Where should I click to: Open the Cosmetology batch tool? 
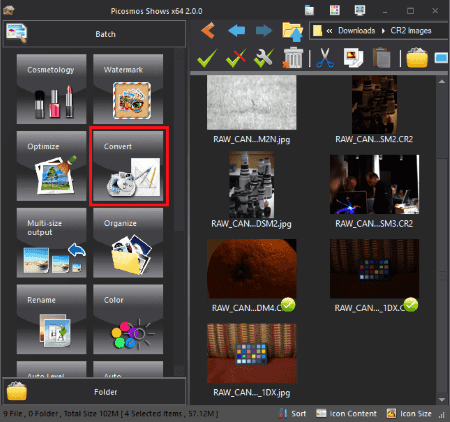[51, 89]
